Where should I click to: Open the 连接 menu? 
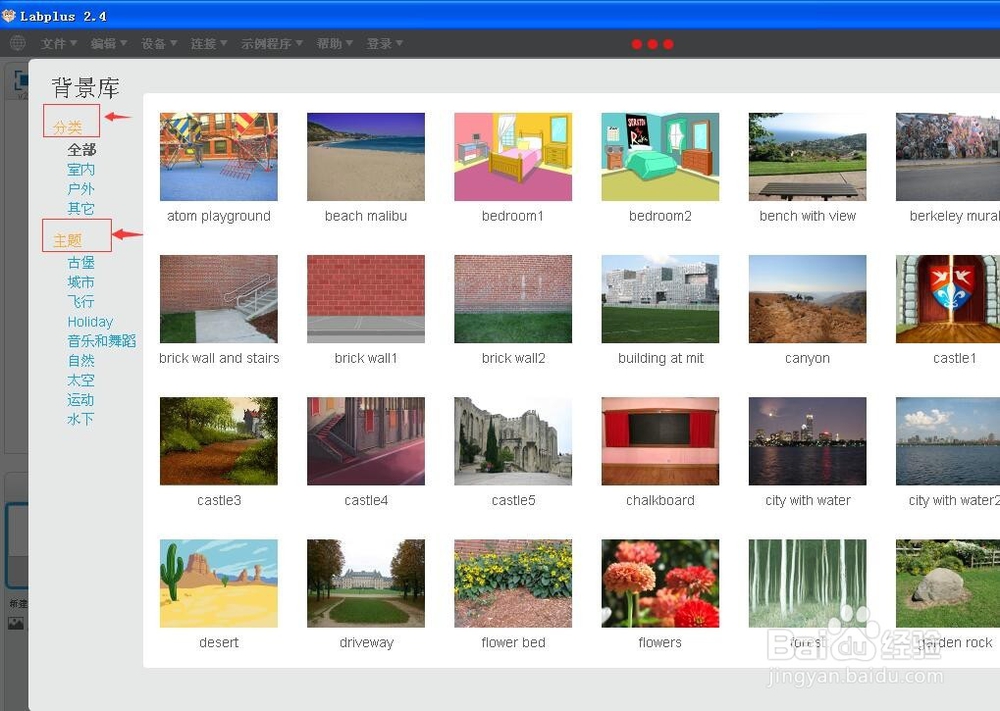point(208,43)
